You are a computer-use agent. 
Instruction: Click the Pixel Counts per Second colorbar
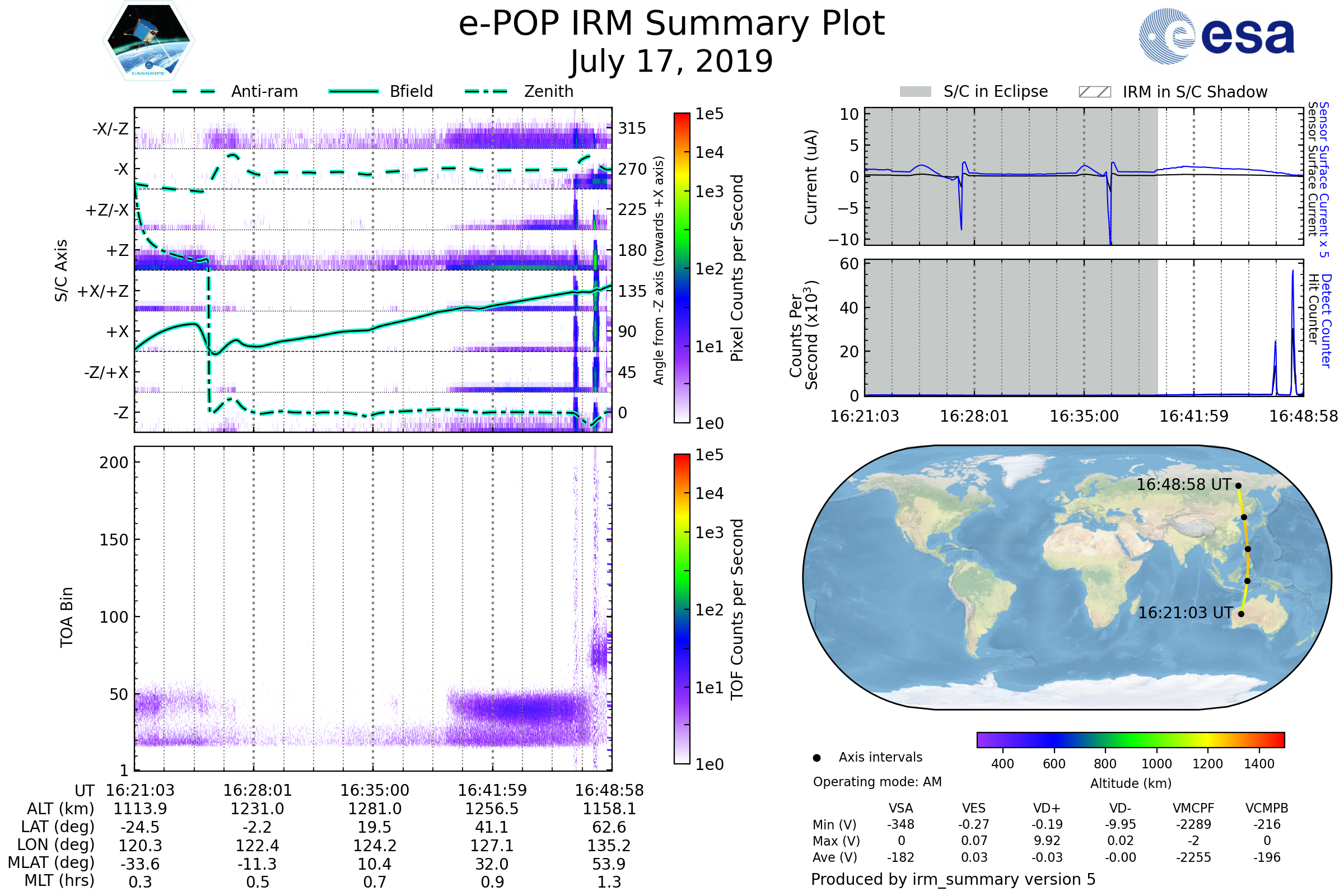[682, 268]
